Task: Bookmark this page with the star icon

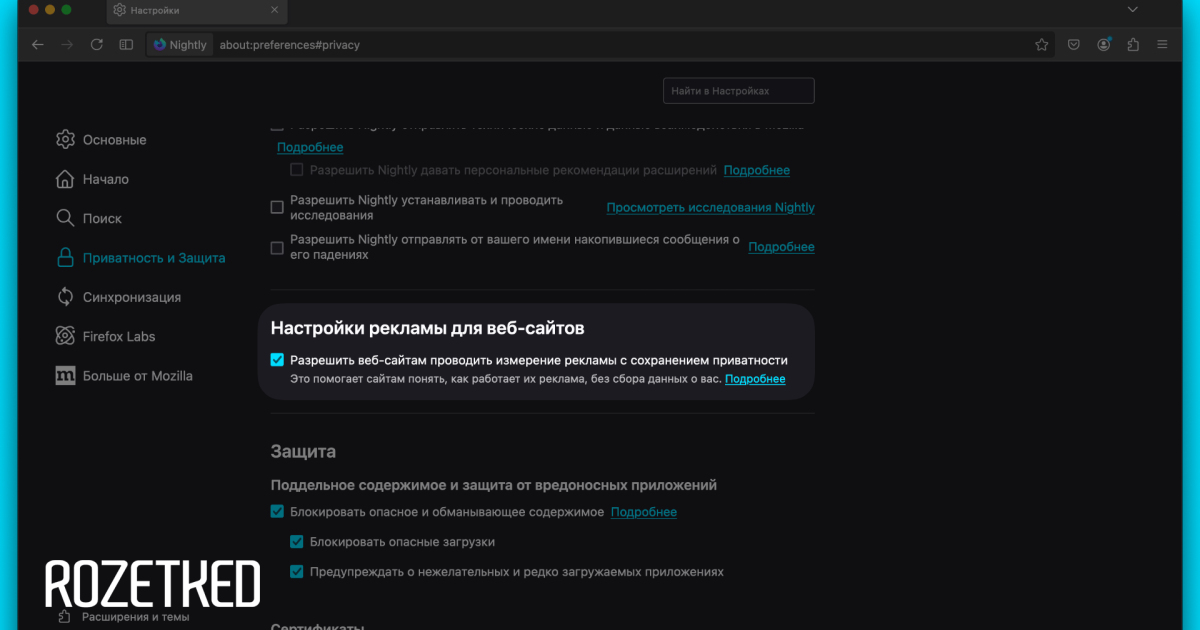Action: (1042, 44)
